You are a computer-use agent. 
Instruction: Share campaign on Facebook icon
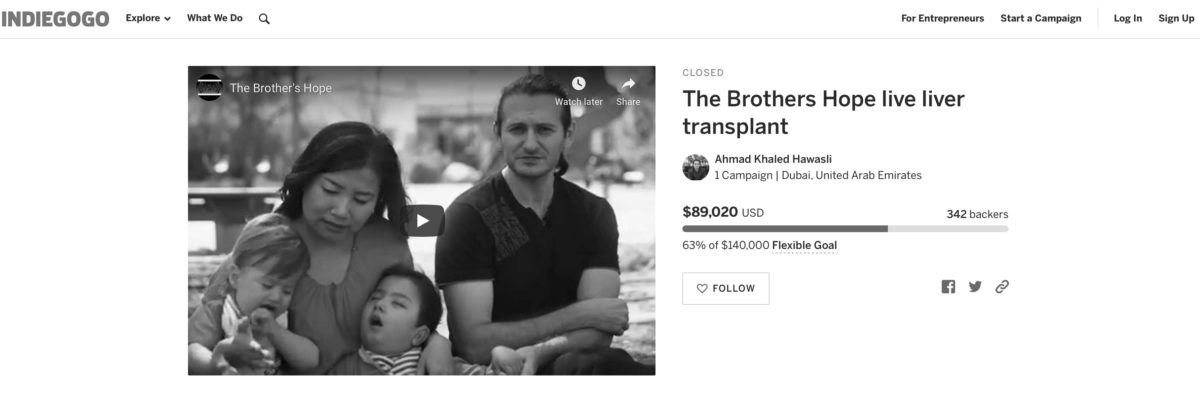948,287
